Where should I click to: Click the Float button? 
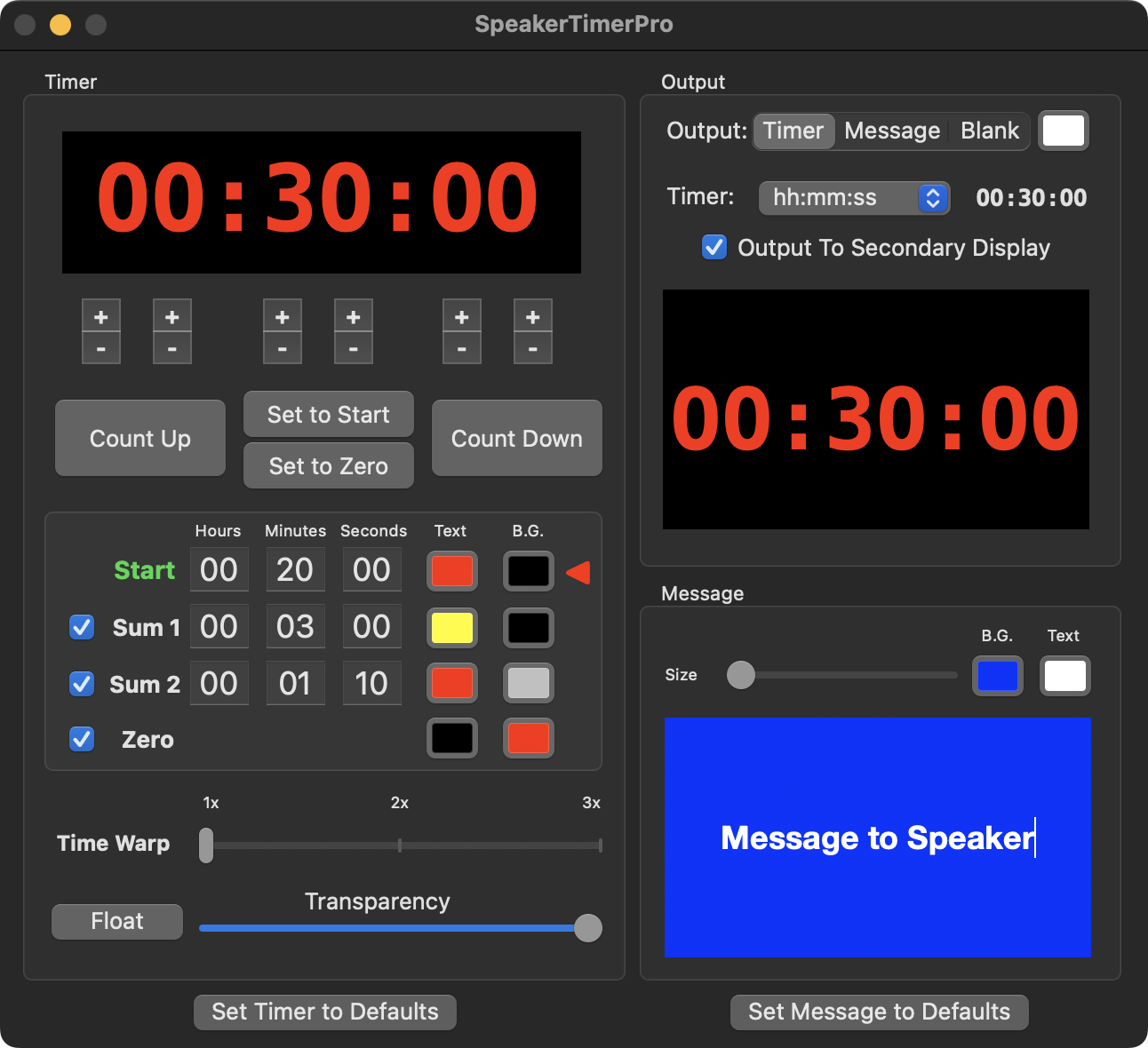point(117,921)
